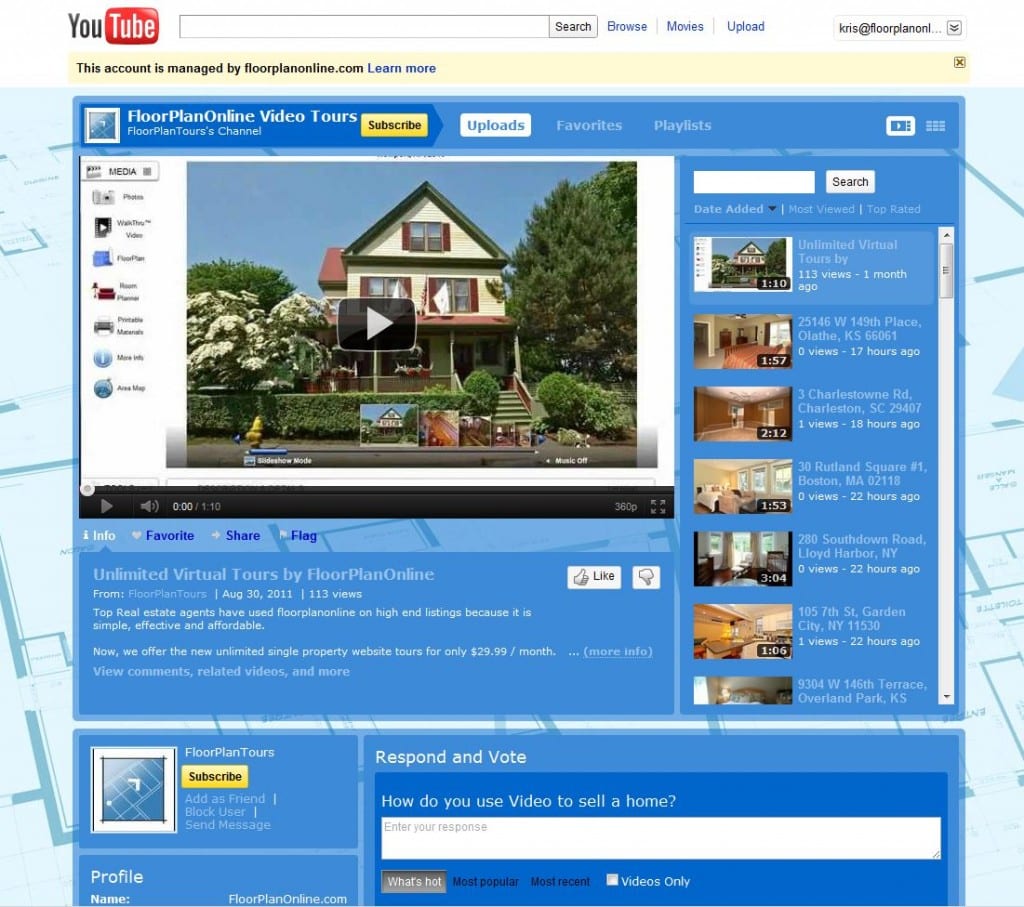Viewport: 1024px width, 907px height.
Task: Open the Info tab below the video
Action: [x=99, y=535]
